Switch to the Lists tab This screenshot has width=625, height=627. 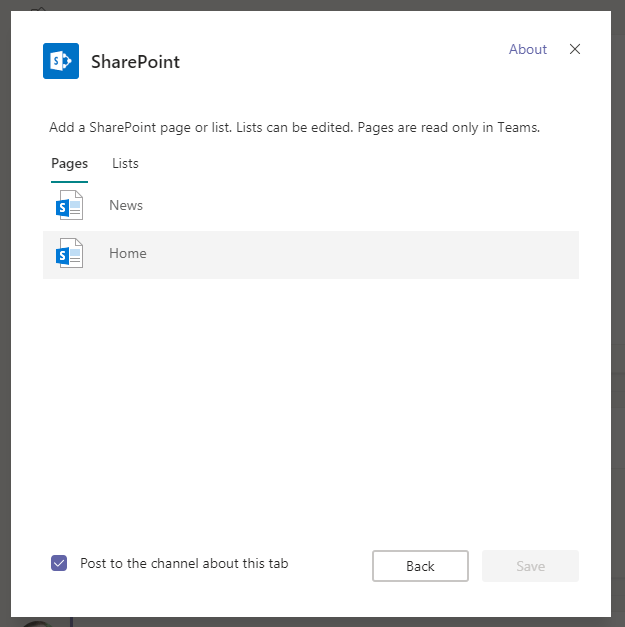tap(125, 163)
